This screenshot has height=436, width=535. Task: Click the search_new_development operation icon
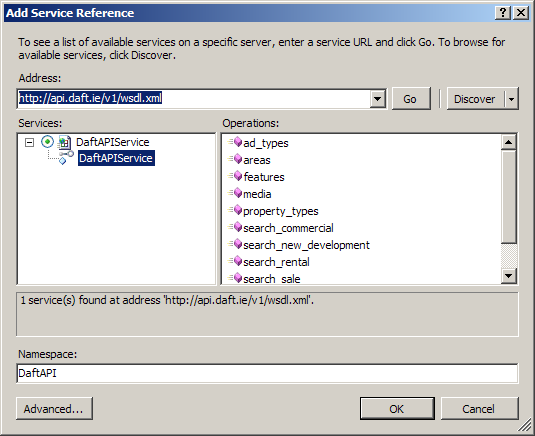point(235,244)
